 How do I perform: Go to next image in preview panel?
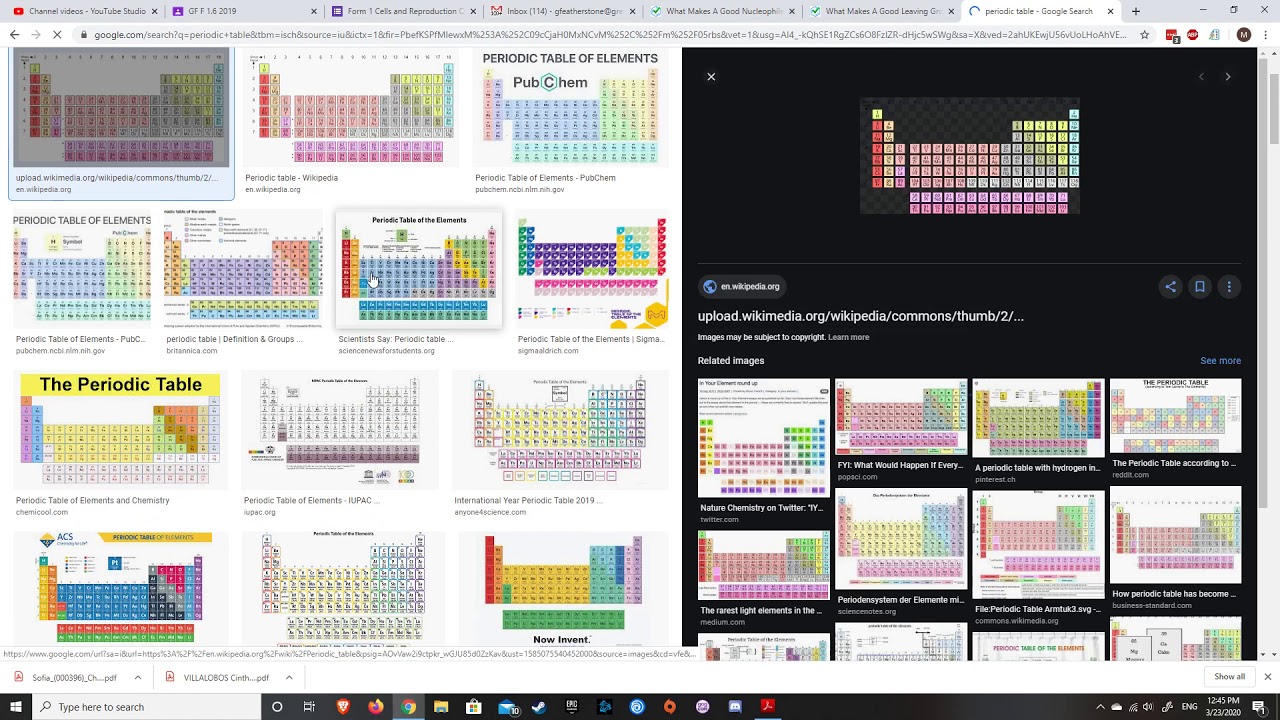click(x=1228, y=77)
